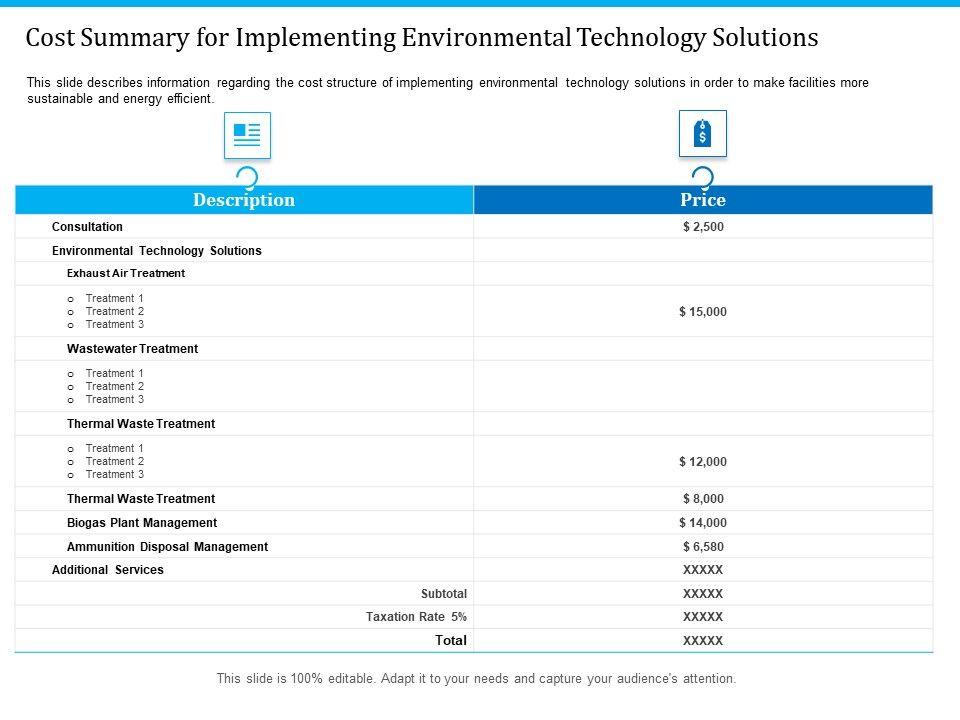960x720 pixels.
Task: Select the $ 6,580 price cell
Action: [702, 547]
